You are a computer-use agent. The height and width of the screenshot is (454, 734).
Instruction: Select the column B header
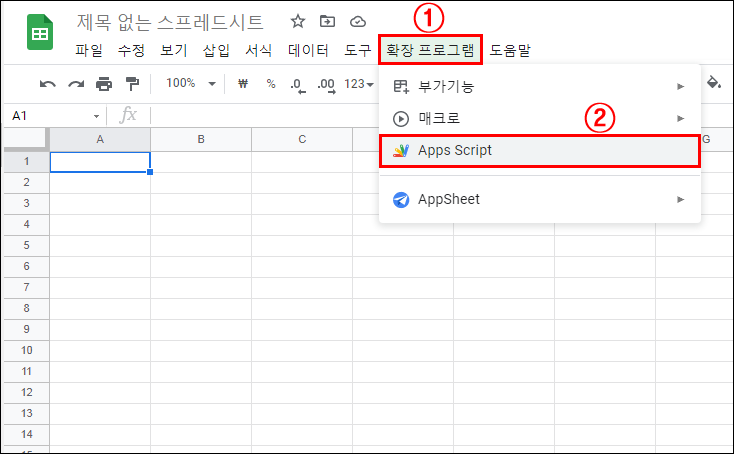click(201, 139)
